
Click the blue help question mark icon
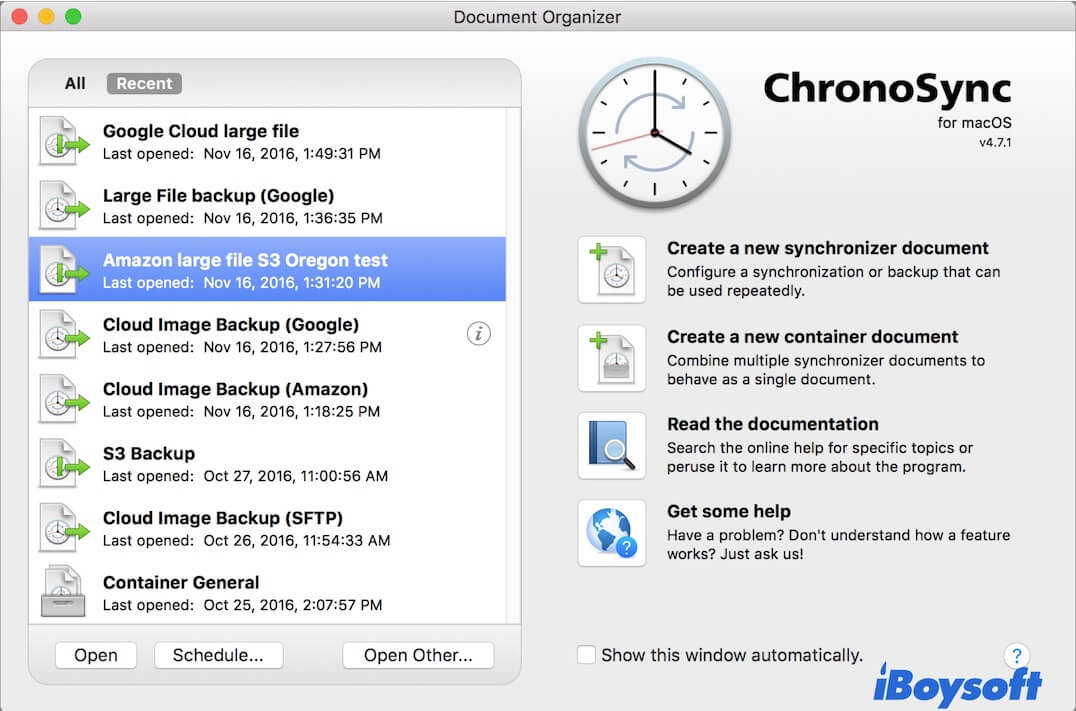1016,656
